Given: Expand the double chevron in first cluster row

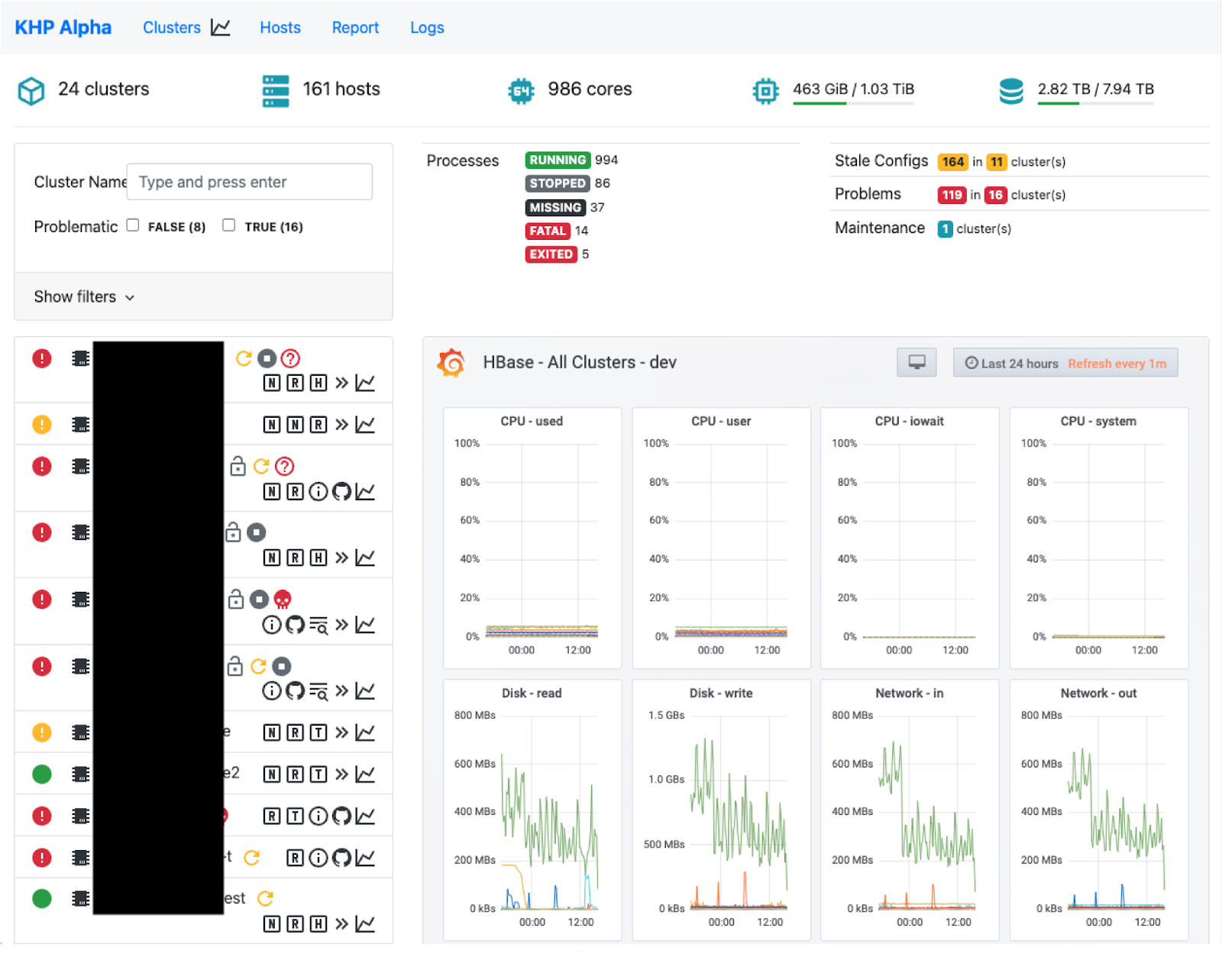Looking at the screenshot, I should [x=341, y=383].
